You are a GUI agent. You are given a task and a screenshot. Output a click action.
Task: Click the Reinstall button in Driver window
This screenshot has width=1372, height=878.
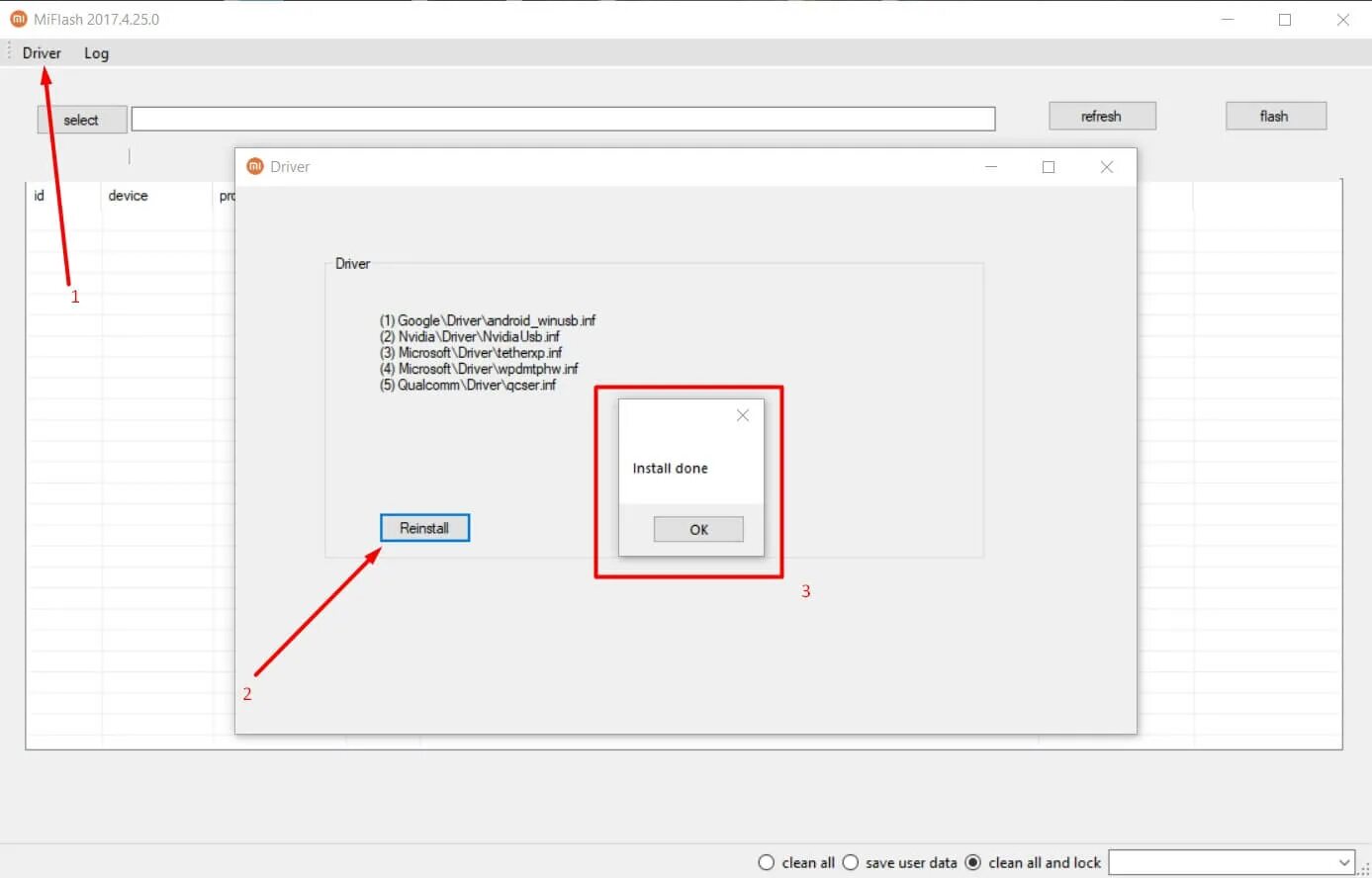coord(424,528)
